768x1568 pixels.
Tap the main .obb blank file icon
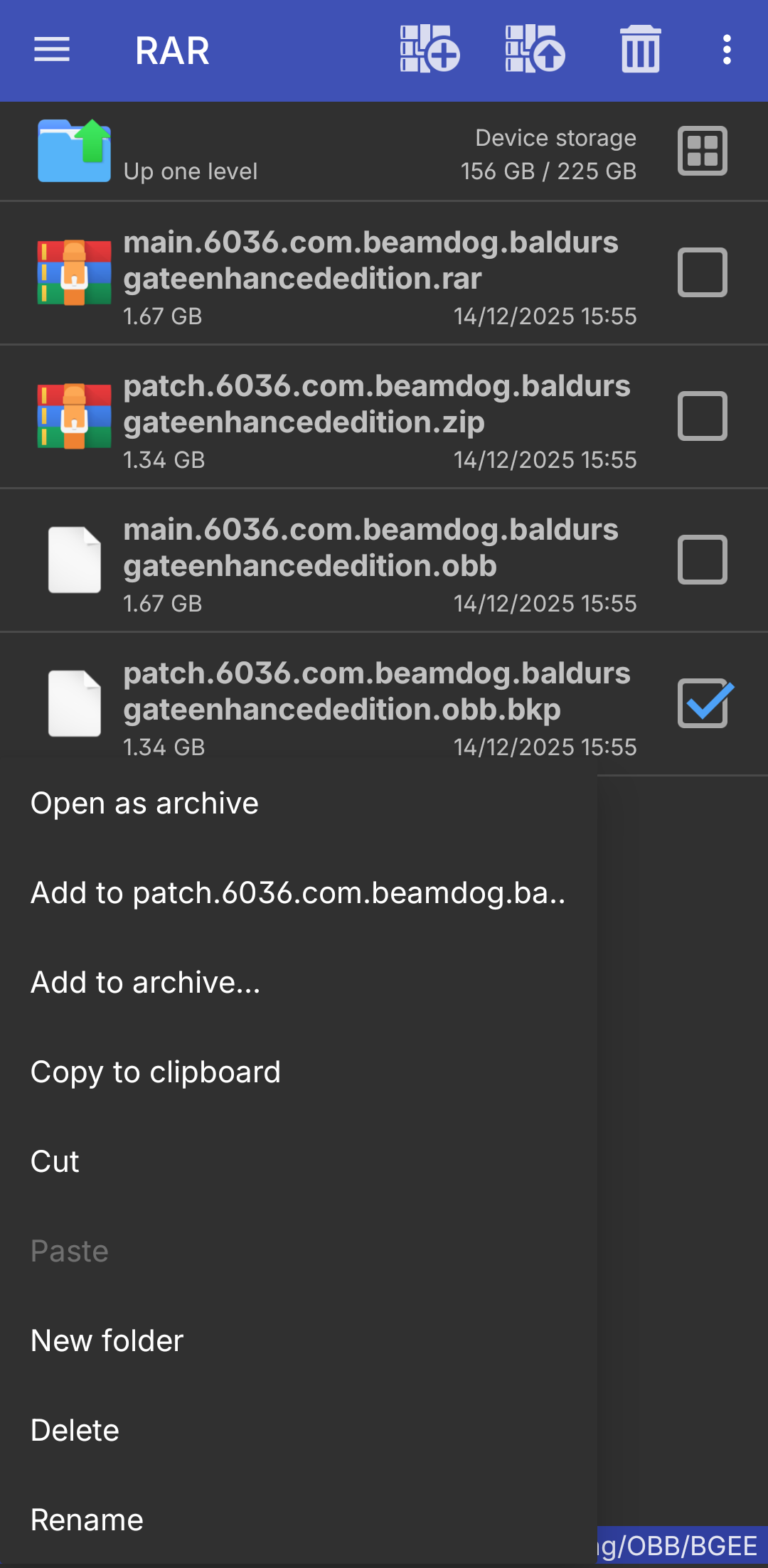tap(75, 560)
